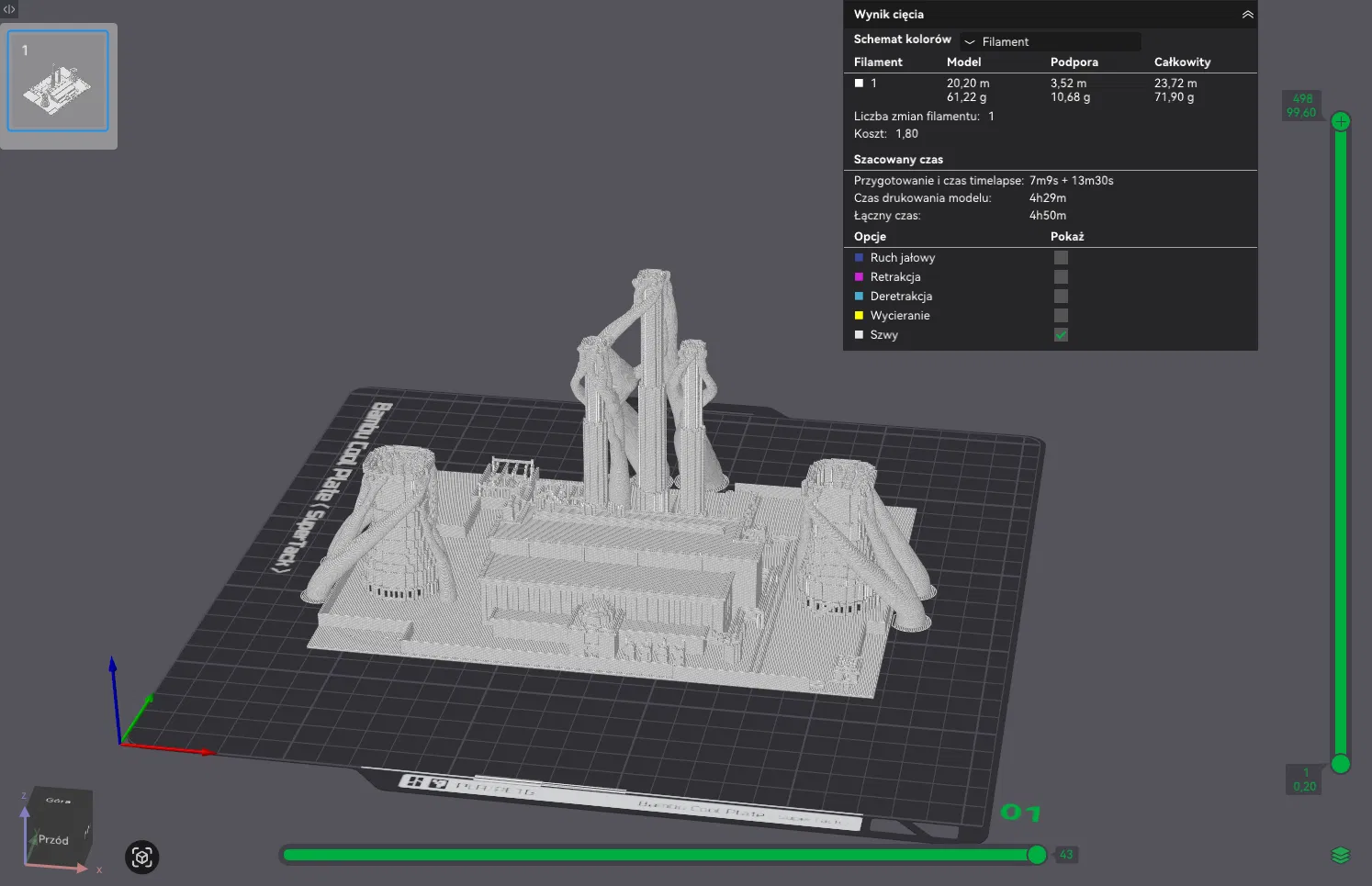Click the Przód face of the view cube
Viewport: 1372px width, 886px height.
pyautogui.click(x=53, y=840)
